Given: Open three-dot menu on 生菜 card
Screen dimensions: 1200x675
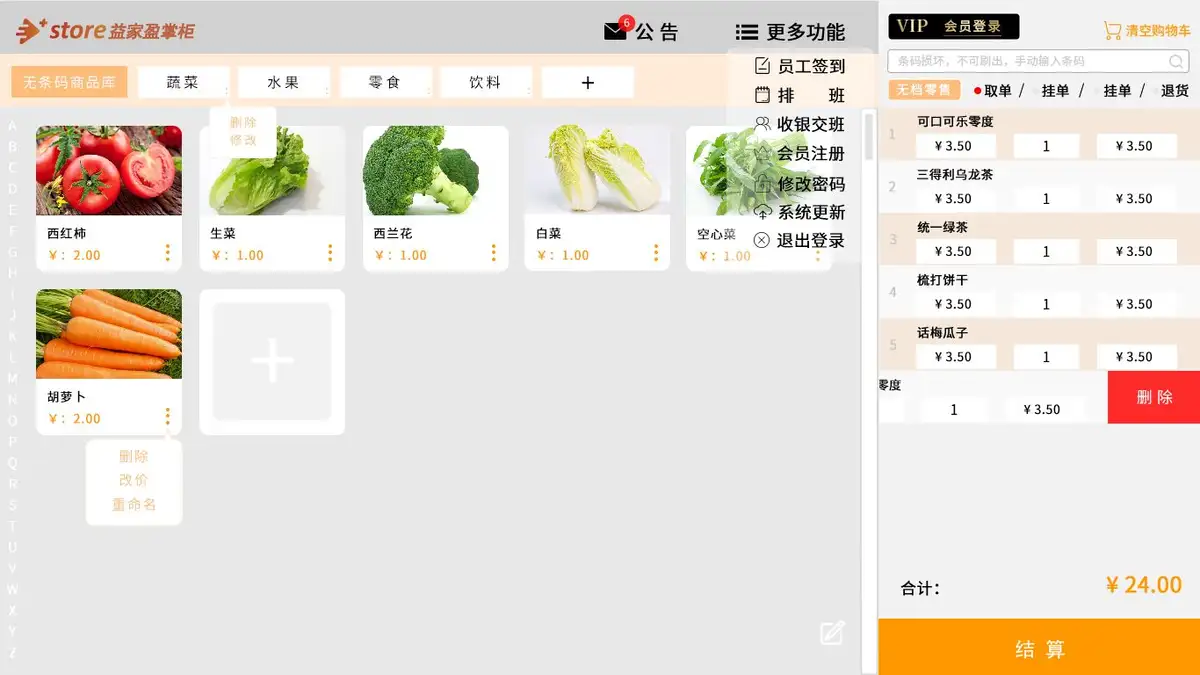Looking at the screenshot, I should point(330,253).
